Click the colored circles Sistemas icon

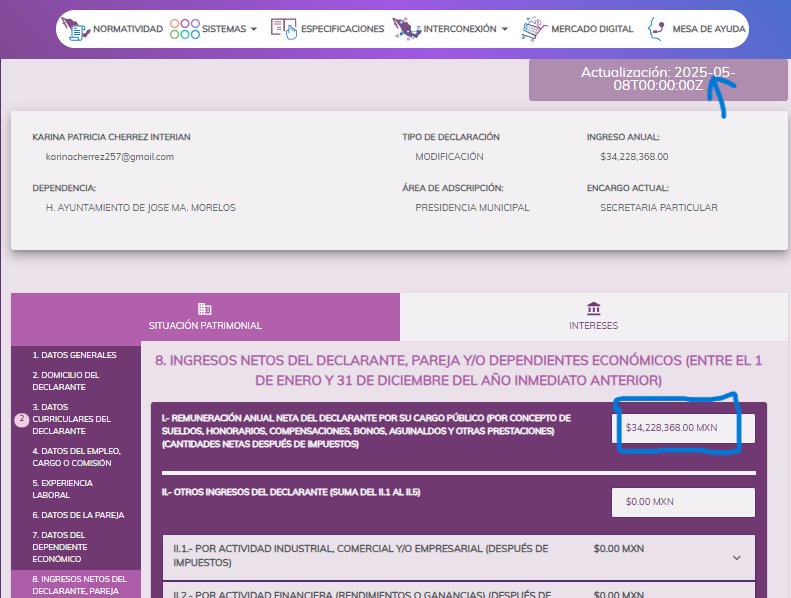(184, 29)
